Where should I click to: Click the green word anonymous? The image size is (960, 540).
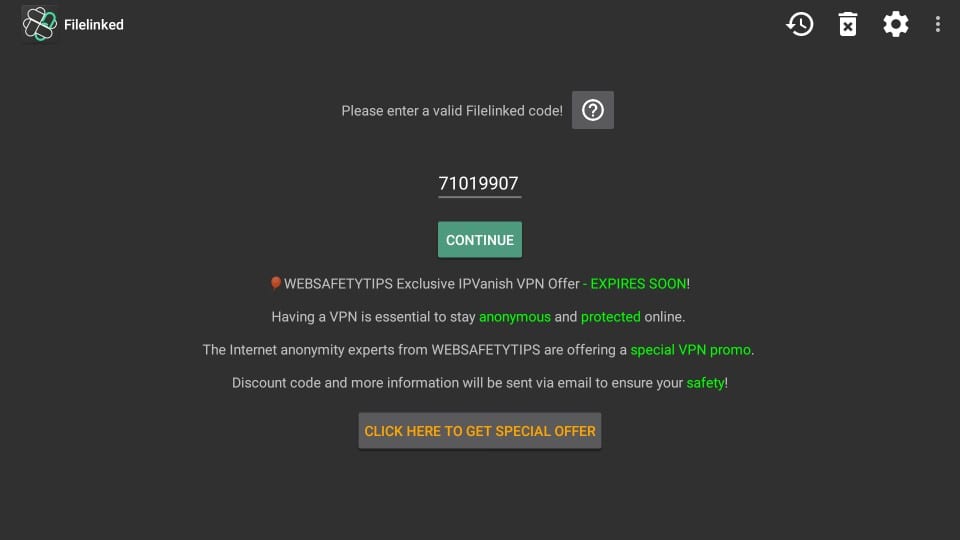514,317
